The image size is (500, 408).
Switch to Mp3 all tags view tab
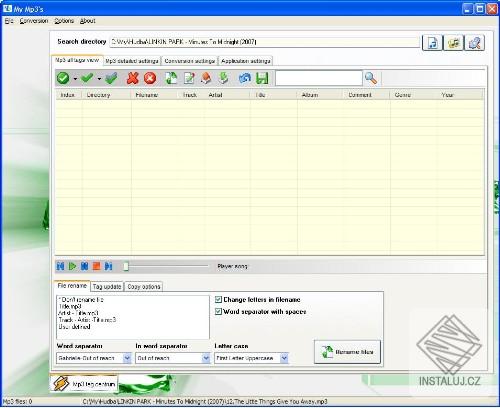77,60
